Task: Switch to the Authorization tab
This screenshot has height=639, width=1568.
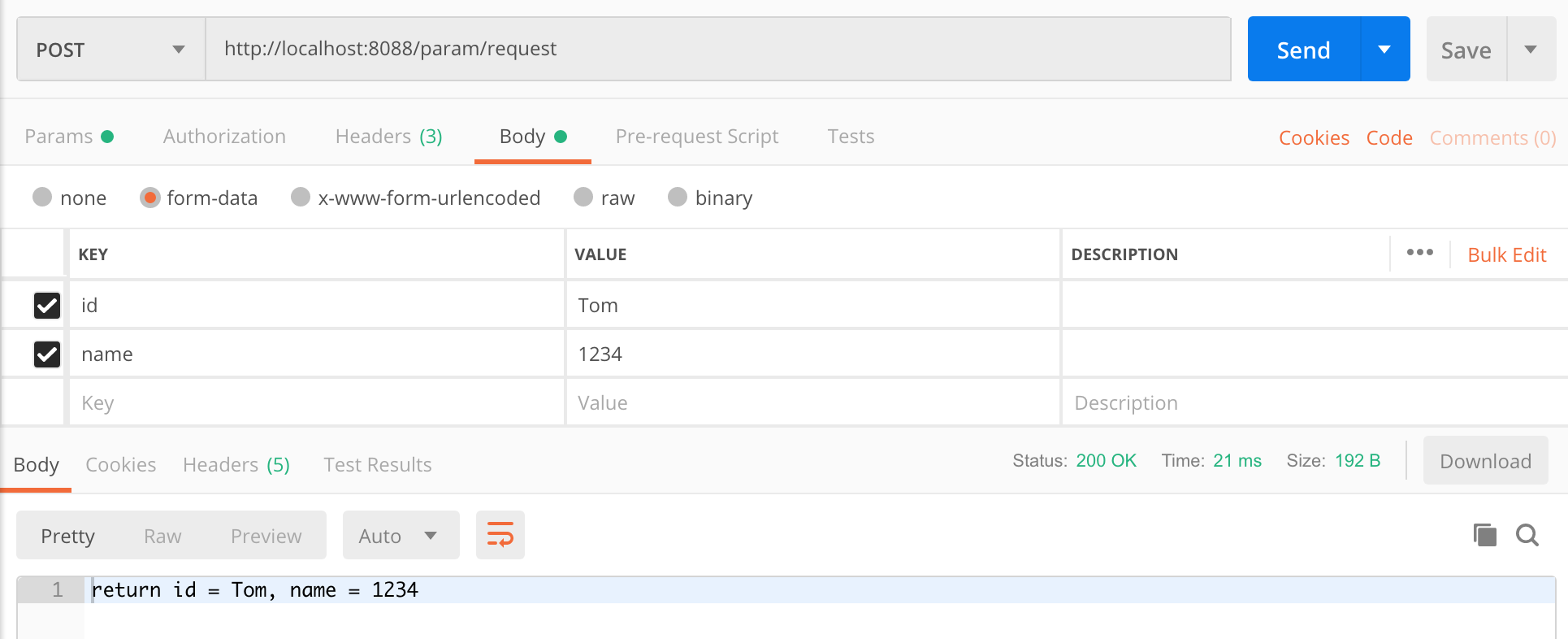Action: [224, 137]
